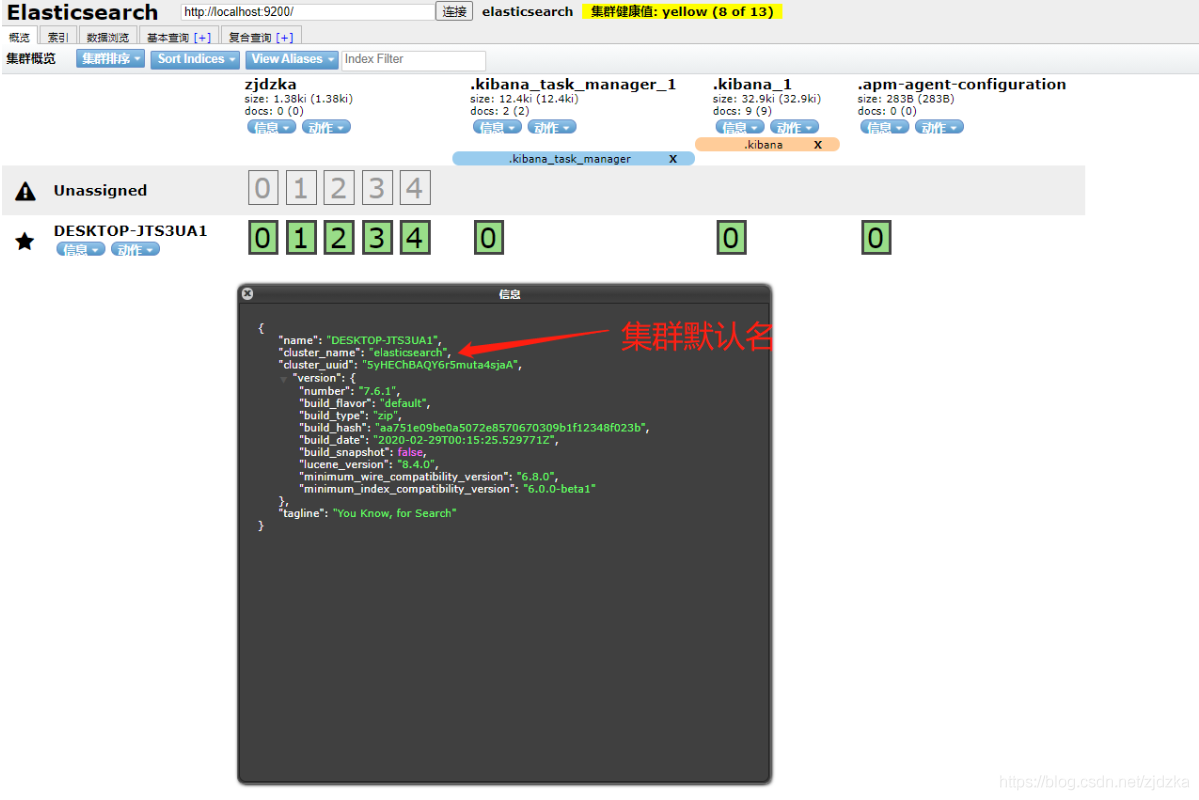Click green shard 0 of .apm-agent-configuration
This screenshot has width=1199, height=800.
pyautogui.click(x=876, y=238)
